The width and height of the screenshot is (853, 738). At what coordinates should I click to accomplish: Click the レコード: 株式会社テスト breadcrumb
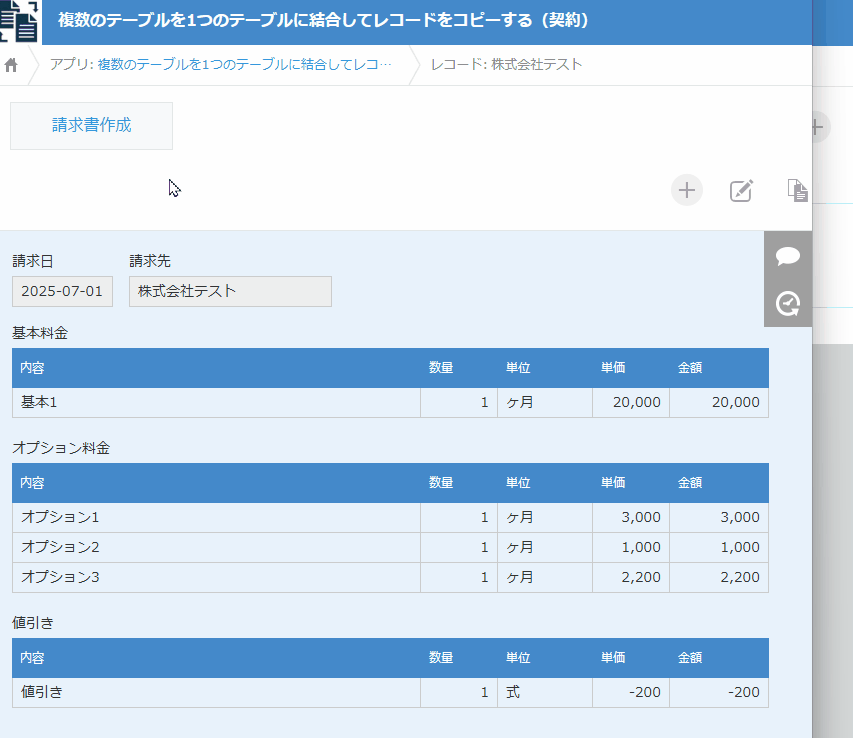click(x=506, y=65)
